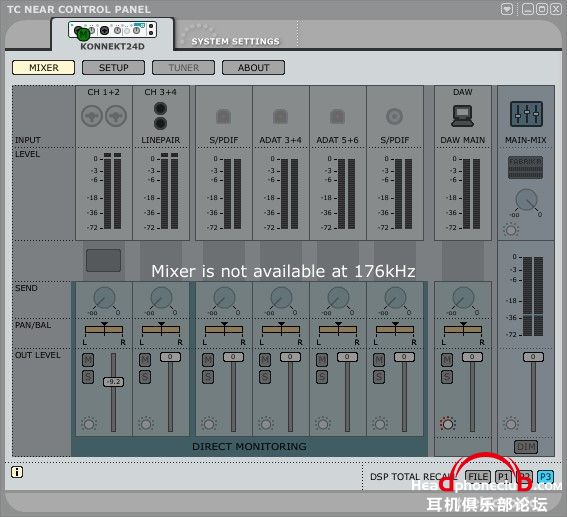This screenshot has width=567, height=517.
Task: Click the MAIN-MIX fader light indicator
Action: point(511,424)
